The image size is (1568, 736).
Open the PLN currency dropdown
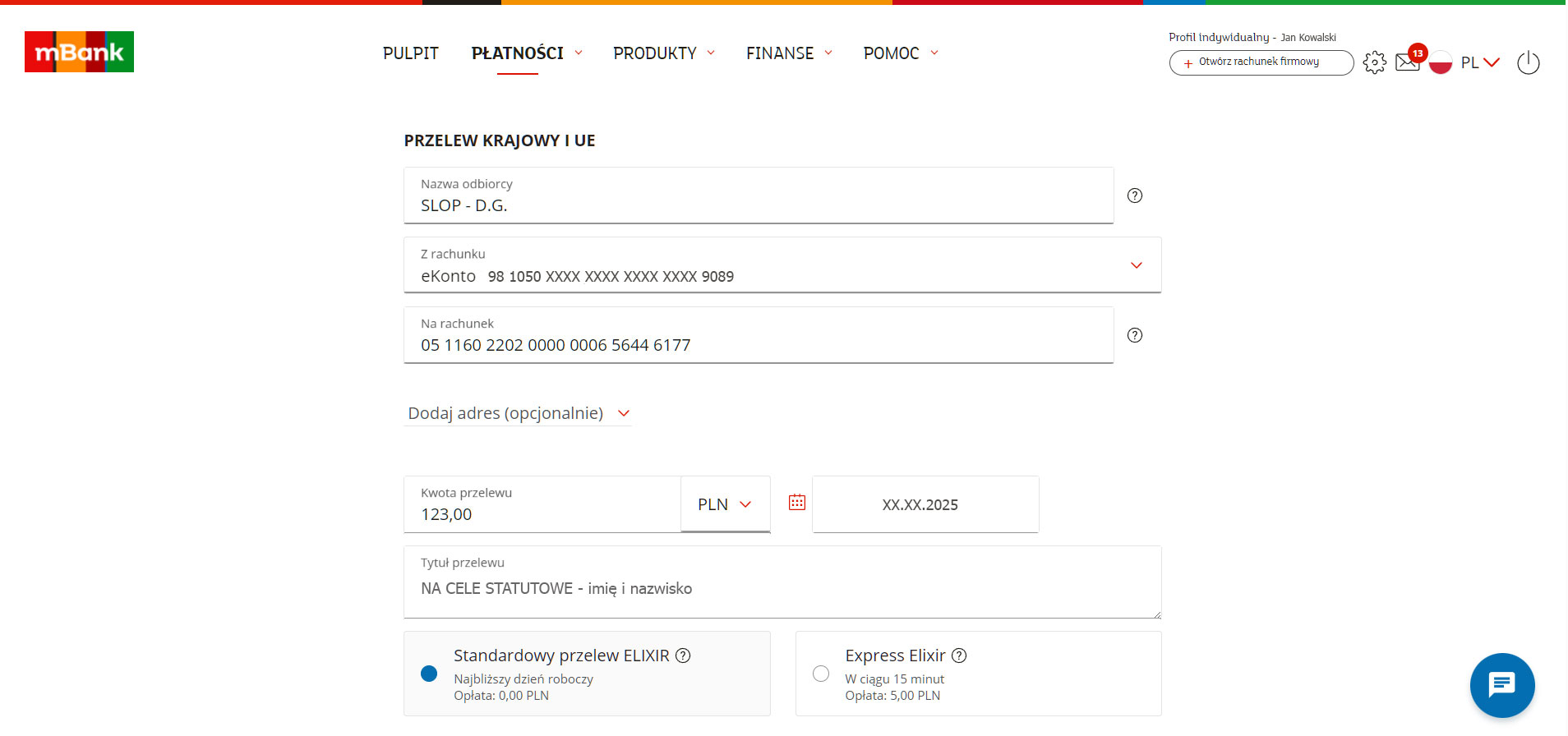coord(725,504)
